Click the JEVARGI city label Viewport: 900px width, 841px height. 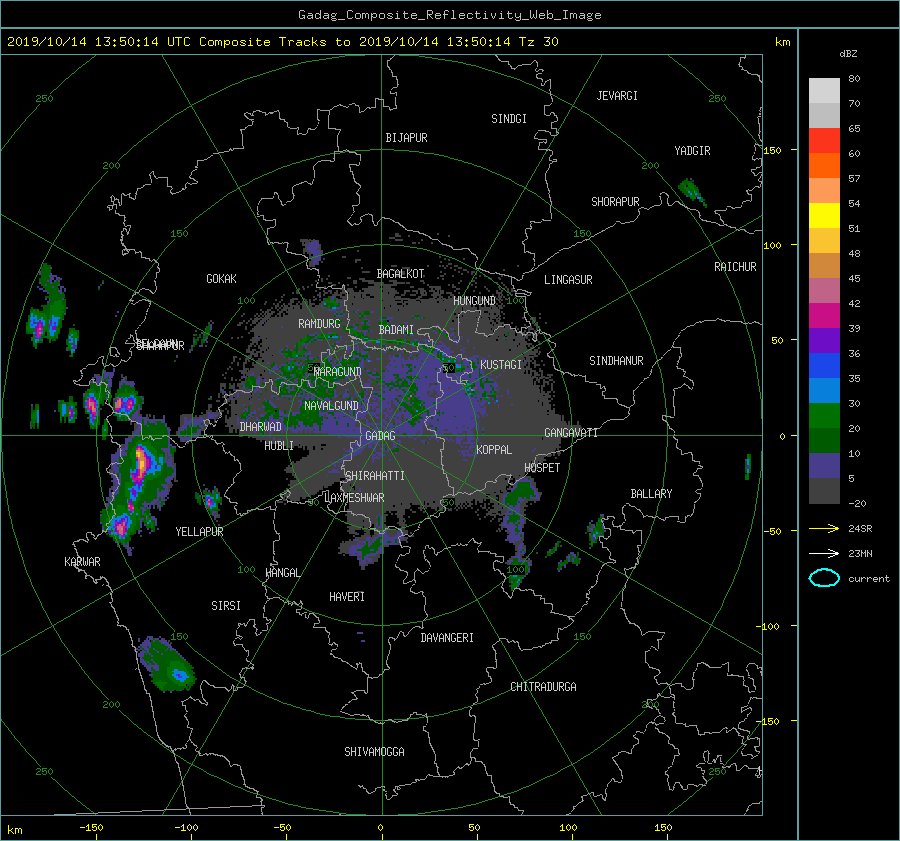pyautogui.click(x=617, y=96)
